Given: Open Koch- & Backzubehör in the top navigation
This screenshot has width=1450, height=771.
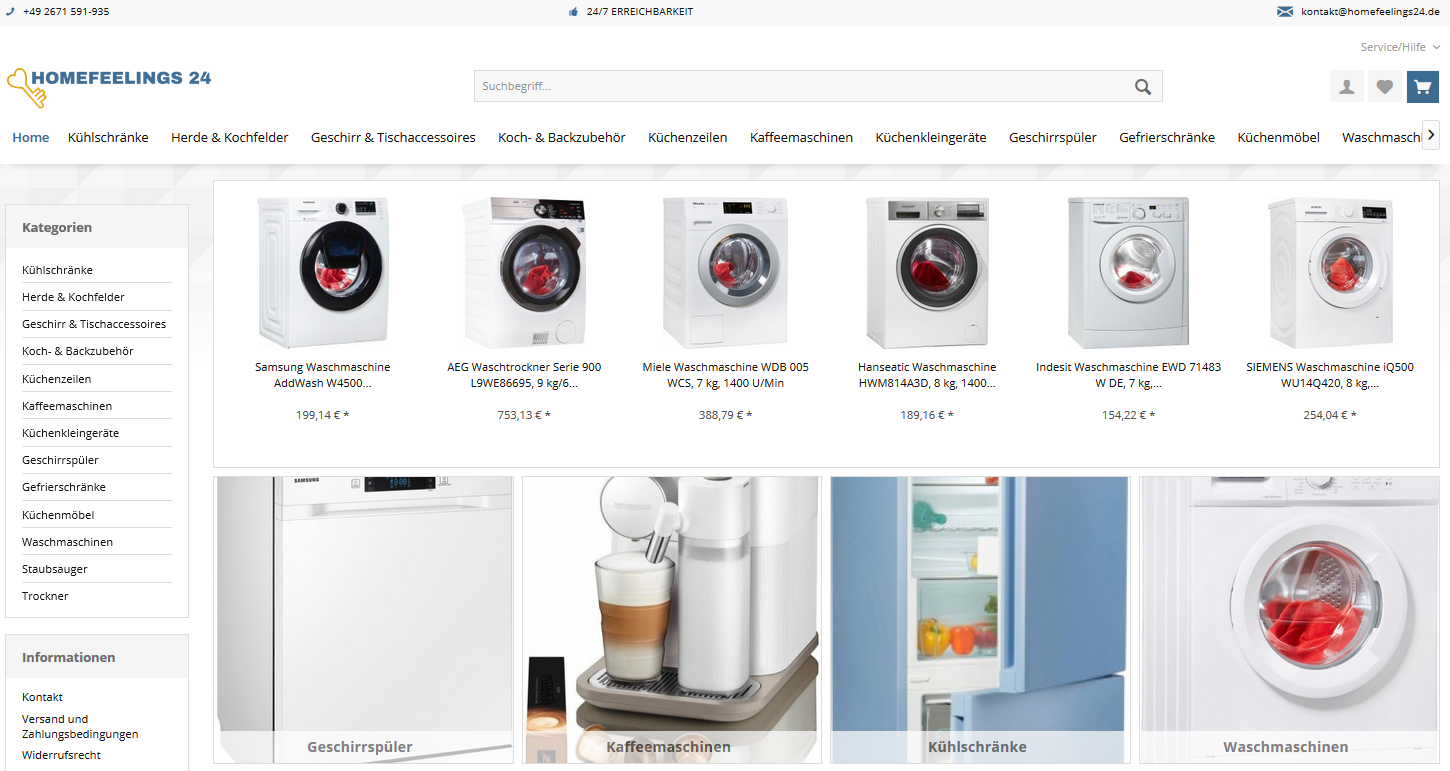Looking at the screenshot, I should (x=562, y=138).
